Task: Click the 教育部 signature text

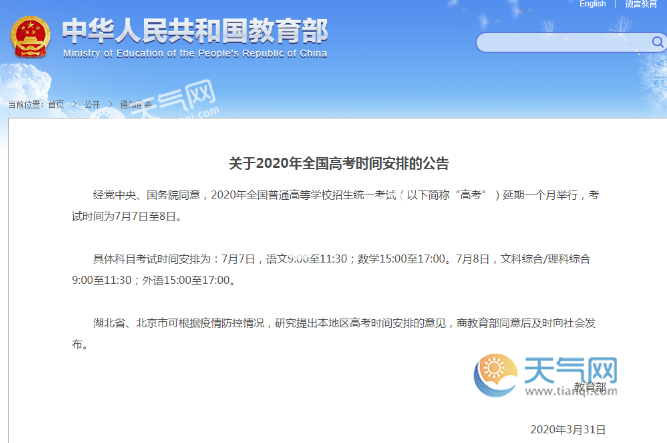Action: point(590,387)
